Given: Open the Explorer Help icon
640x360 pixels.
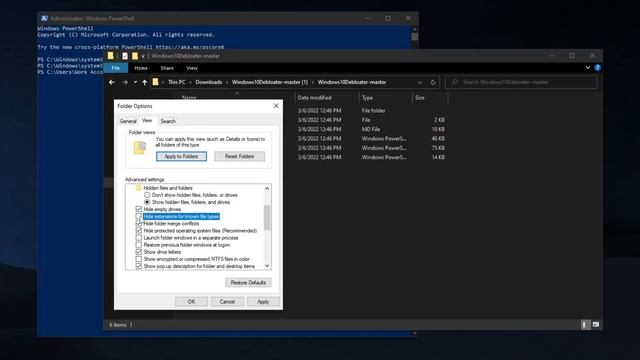Looking at the screenshot, I should pos(598,68).
